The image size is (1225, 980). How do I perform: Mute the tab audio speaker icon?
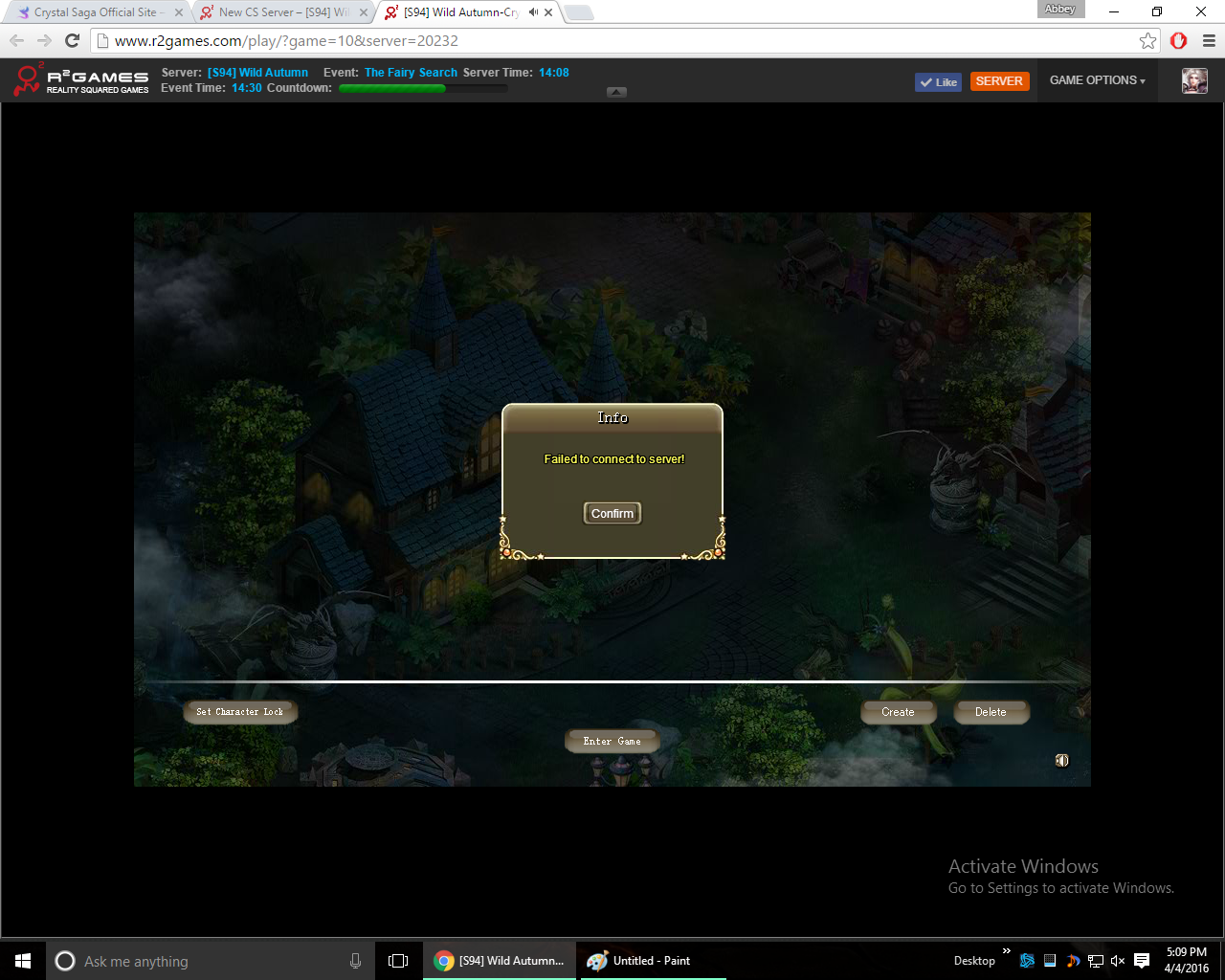click(x=533, y=12)
